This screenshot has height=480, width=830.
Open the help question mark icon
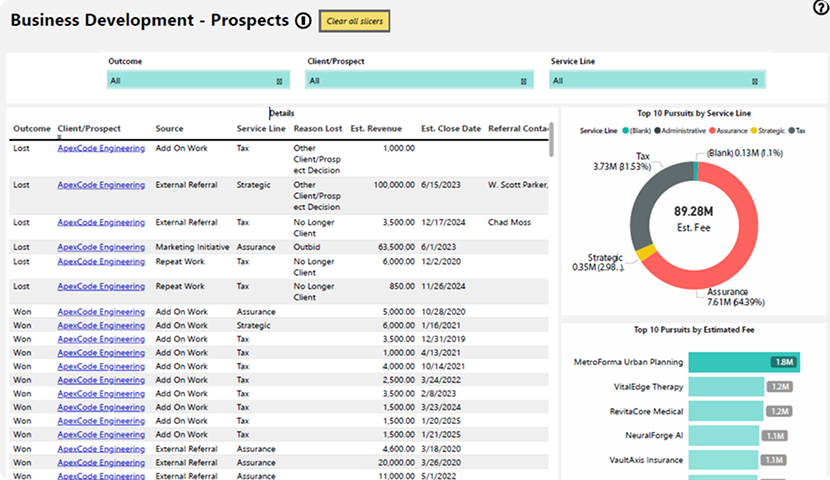[821, 8]
